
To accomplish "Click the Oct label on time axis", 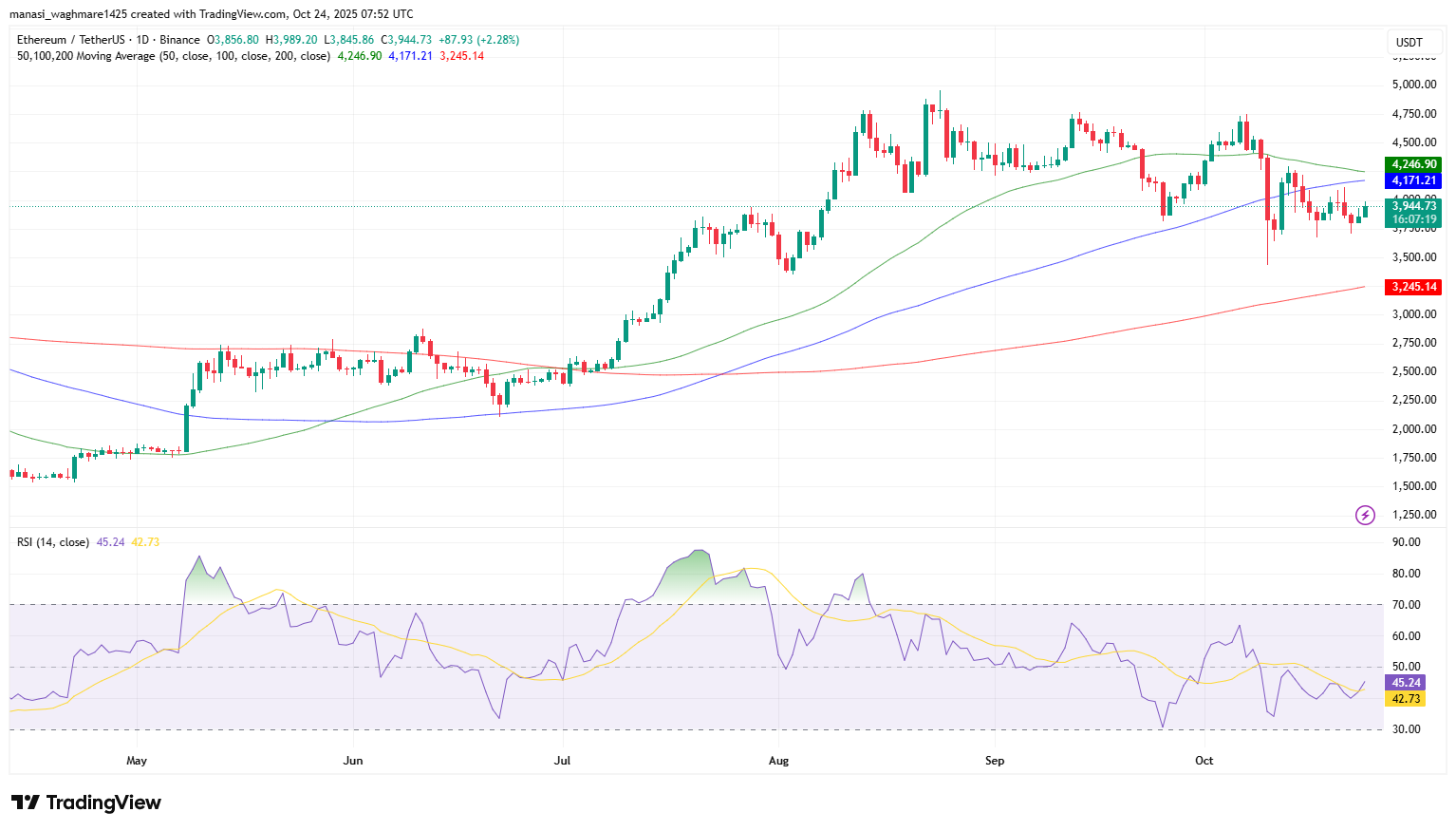I will click(x=1204, y=761).
